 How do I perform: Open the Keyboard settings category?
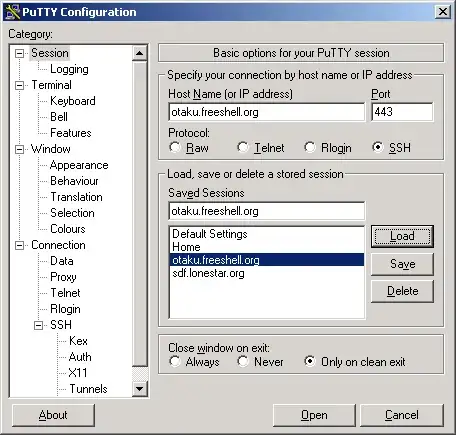(73, 101)
